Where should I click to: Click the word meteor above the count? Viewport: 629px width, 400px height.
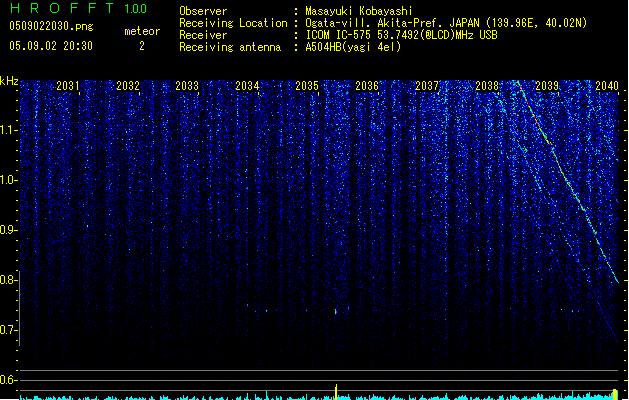click(x=142, y=31)
